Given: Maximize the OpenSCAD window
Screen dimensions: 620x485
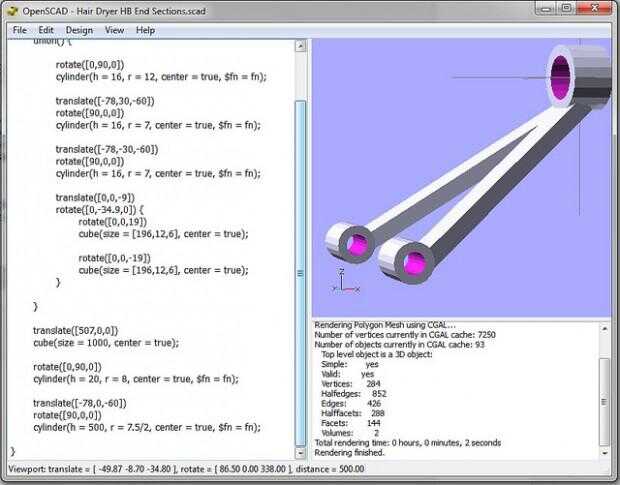Looking at the screenshot, I should point(566,9).
